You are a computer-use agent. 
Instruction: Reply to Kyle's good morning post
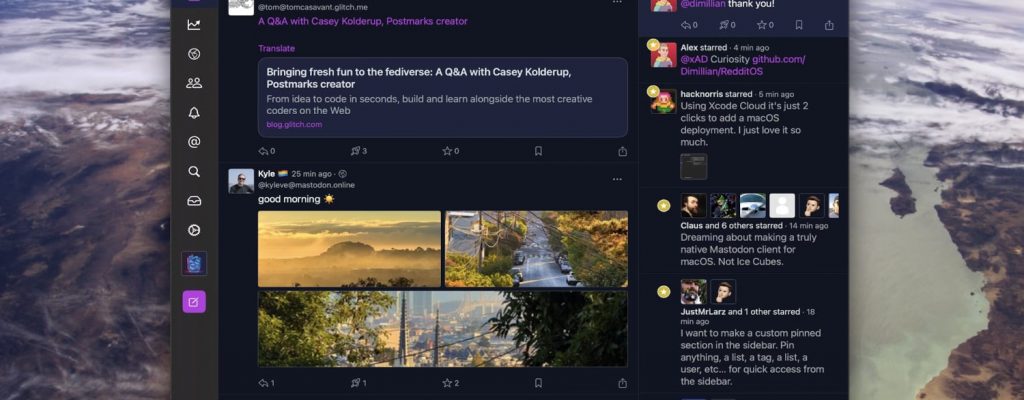(266, 383)
